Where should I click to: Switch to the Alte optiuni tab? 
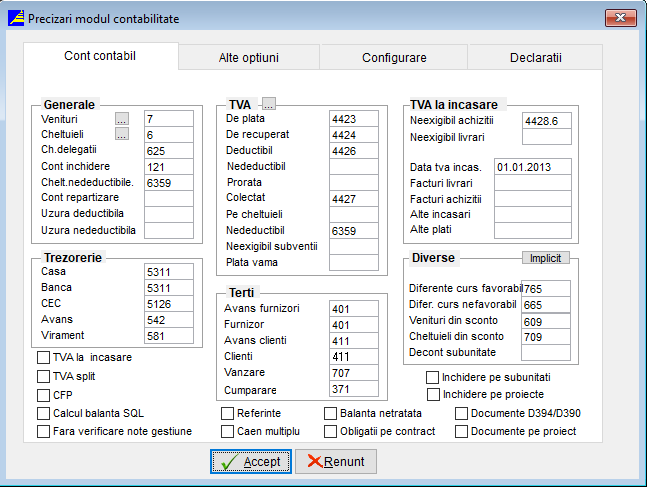[248, 58]
